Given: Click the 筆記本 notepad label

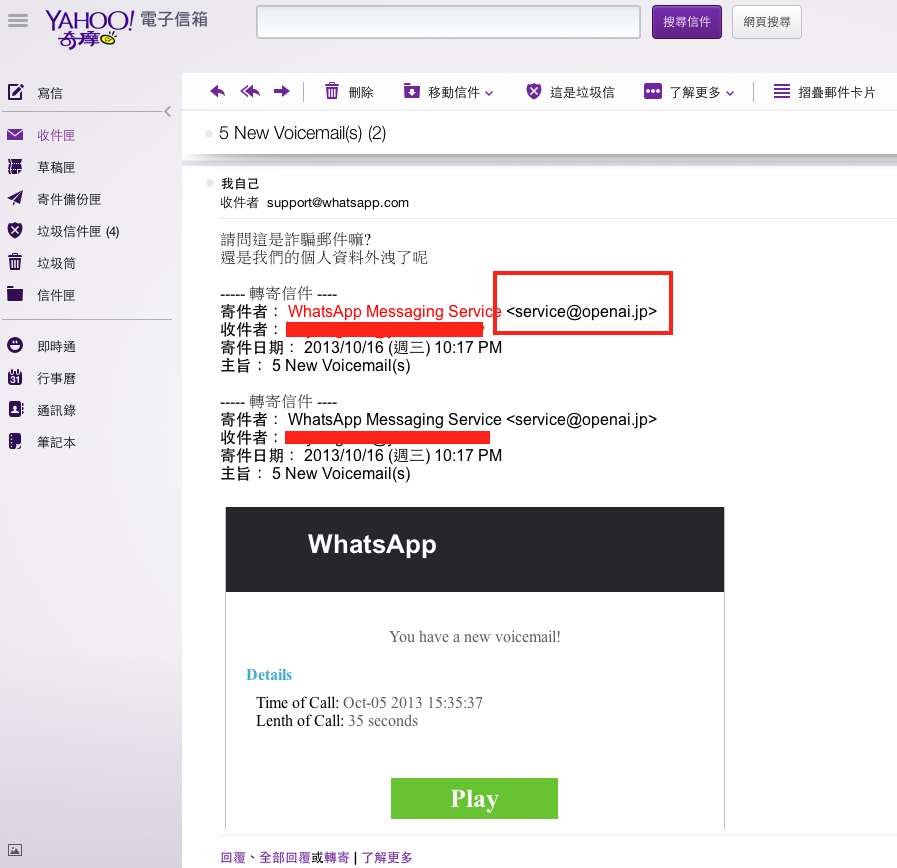Looking at the screenshot, I should coord(56,443).
